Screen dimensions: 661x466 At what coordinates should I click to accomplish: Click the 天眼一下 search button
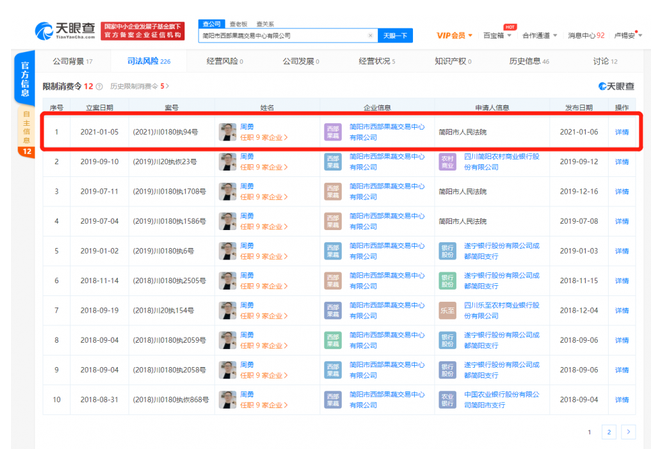point(395,36)
